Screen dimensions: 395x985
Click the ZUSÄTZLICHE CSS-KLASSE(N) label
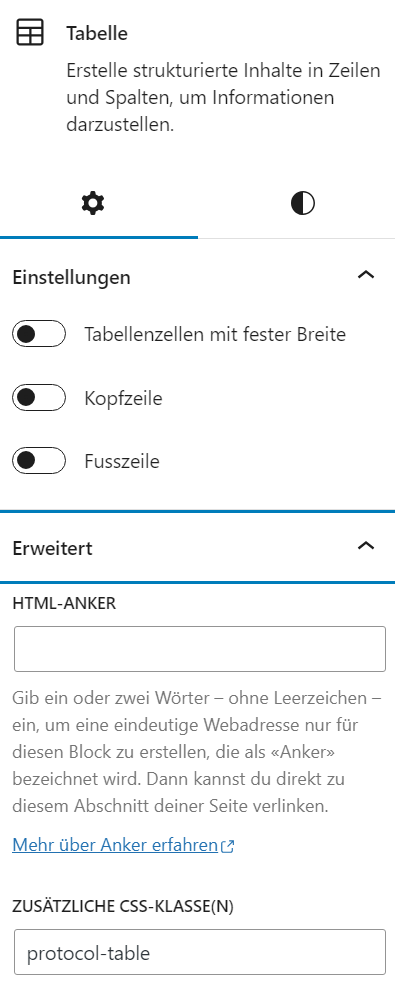123,906
